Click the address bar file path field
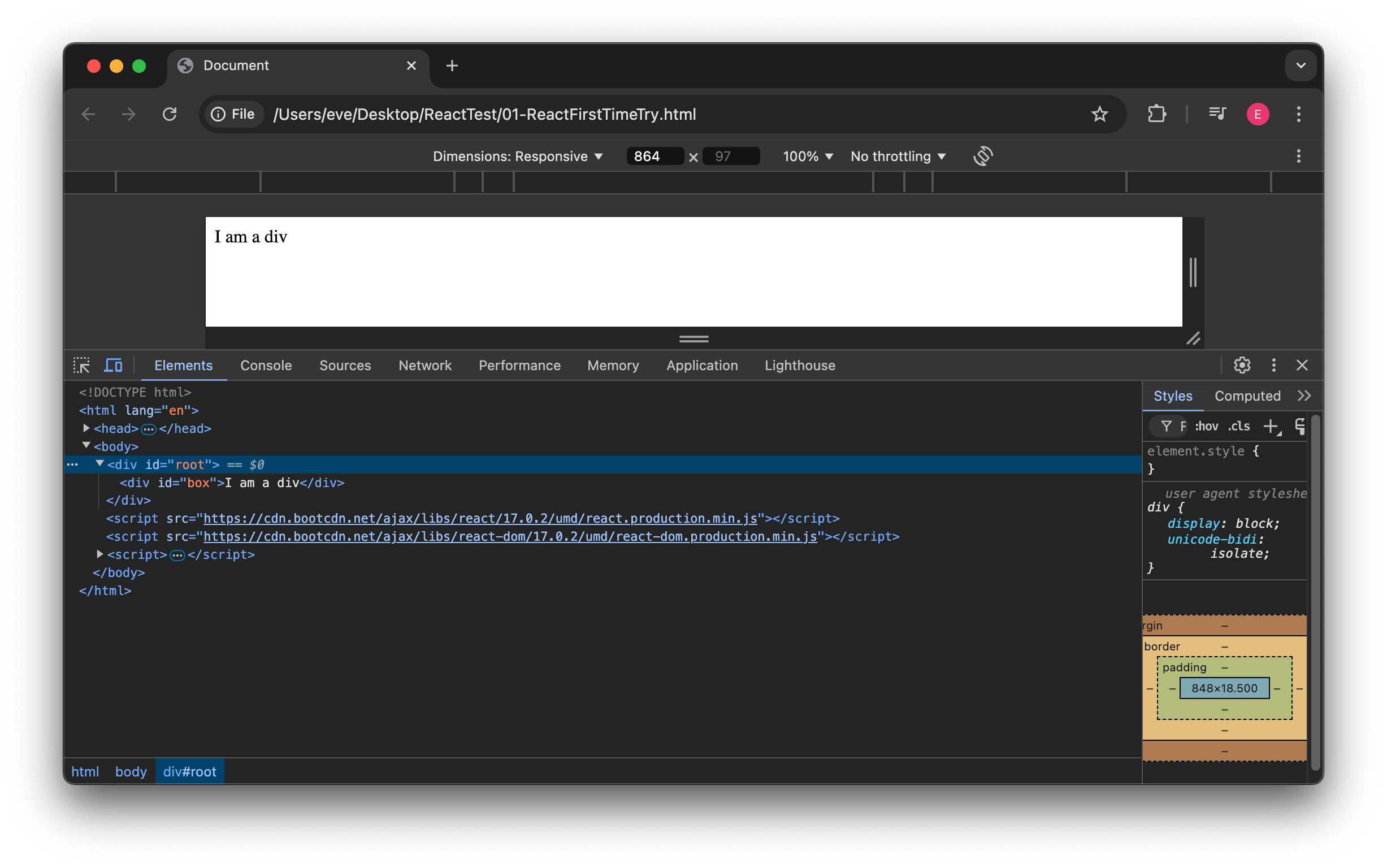Viewport: 1387px width, 868px height. (485, 114)
